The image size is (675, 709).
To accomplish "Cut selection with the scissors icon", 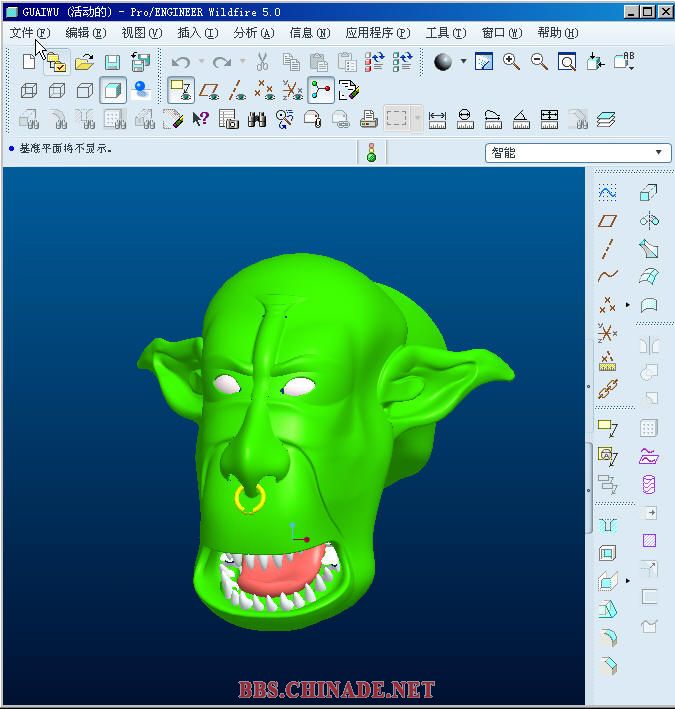I will [262, 61].
